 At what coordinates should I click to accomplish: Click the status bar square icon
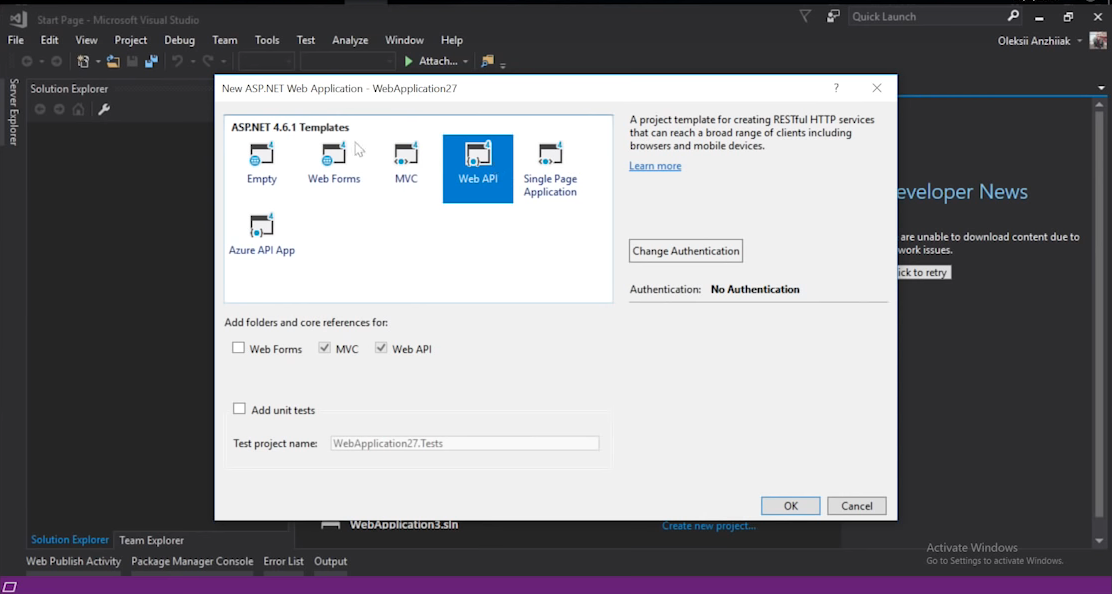tap(10, 586)
